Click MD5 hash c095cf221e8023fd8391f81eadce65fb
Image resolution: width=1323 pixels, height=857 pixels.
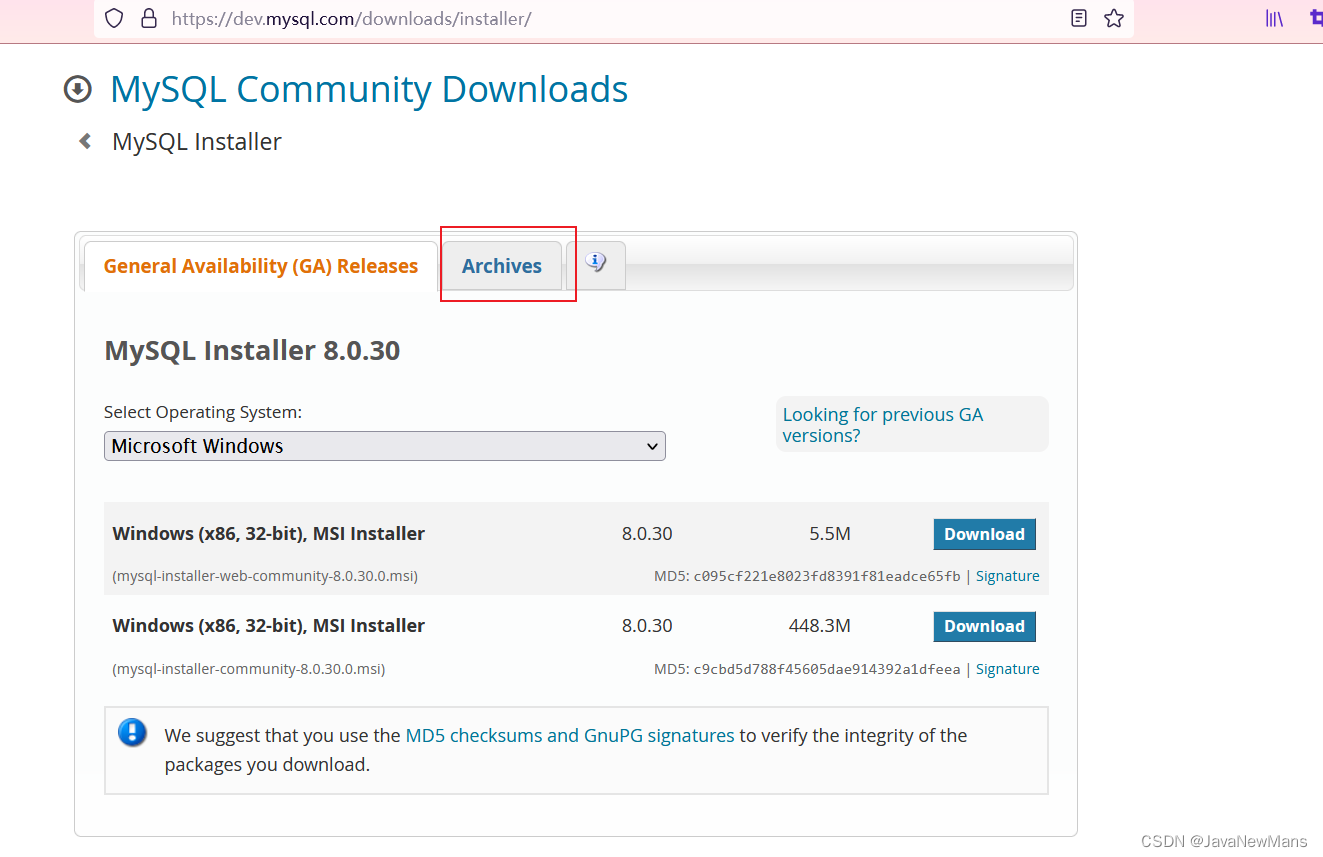pos(827,576)
